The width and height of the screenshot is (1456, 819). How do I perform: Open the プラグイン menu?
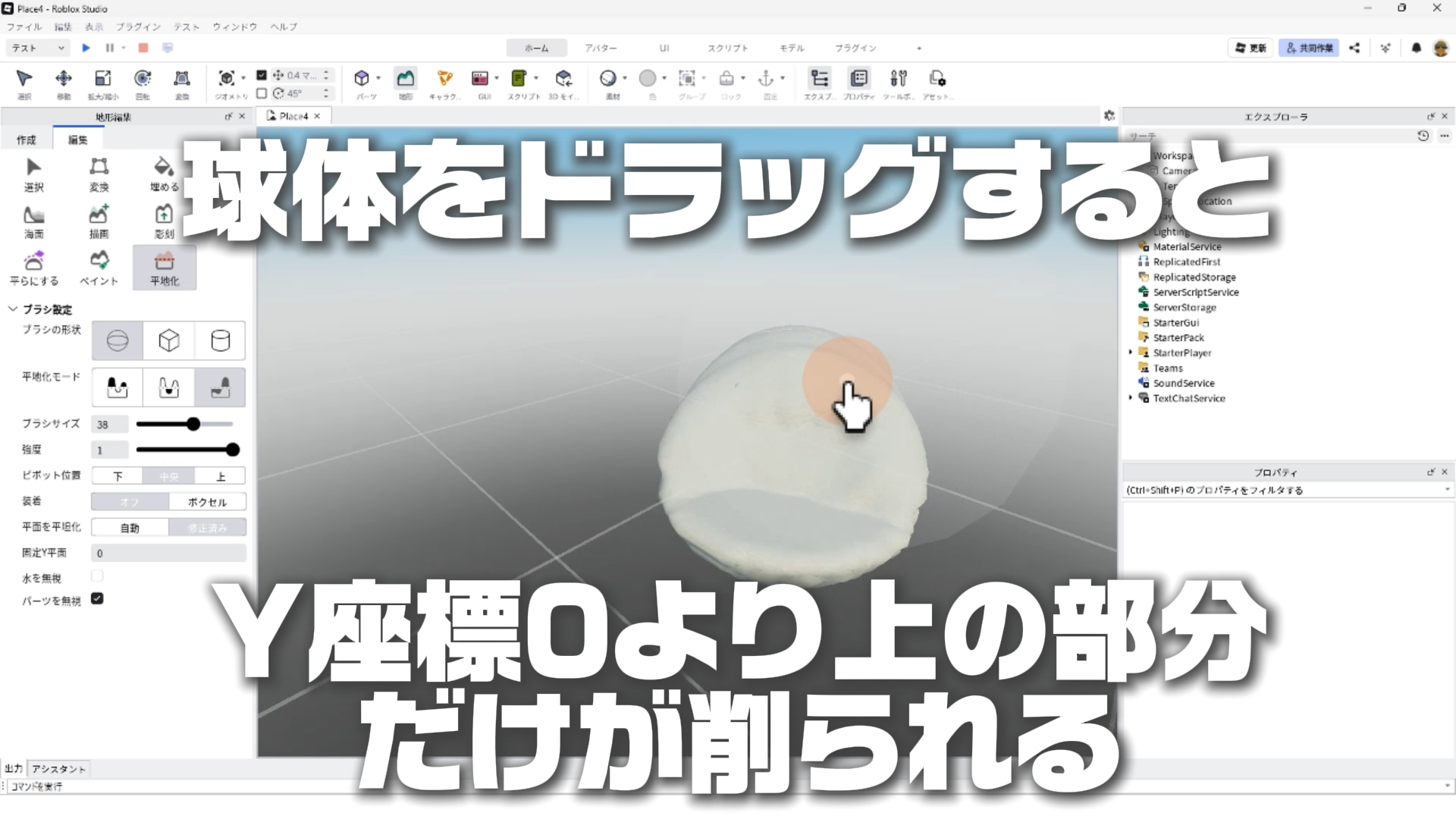tap(138, 27)
